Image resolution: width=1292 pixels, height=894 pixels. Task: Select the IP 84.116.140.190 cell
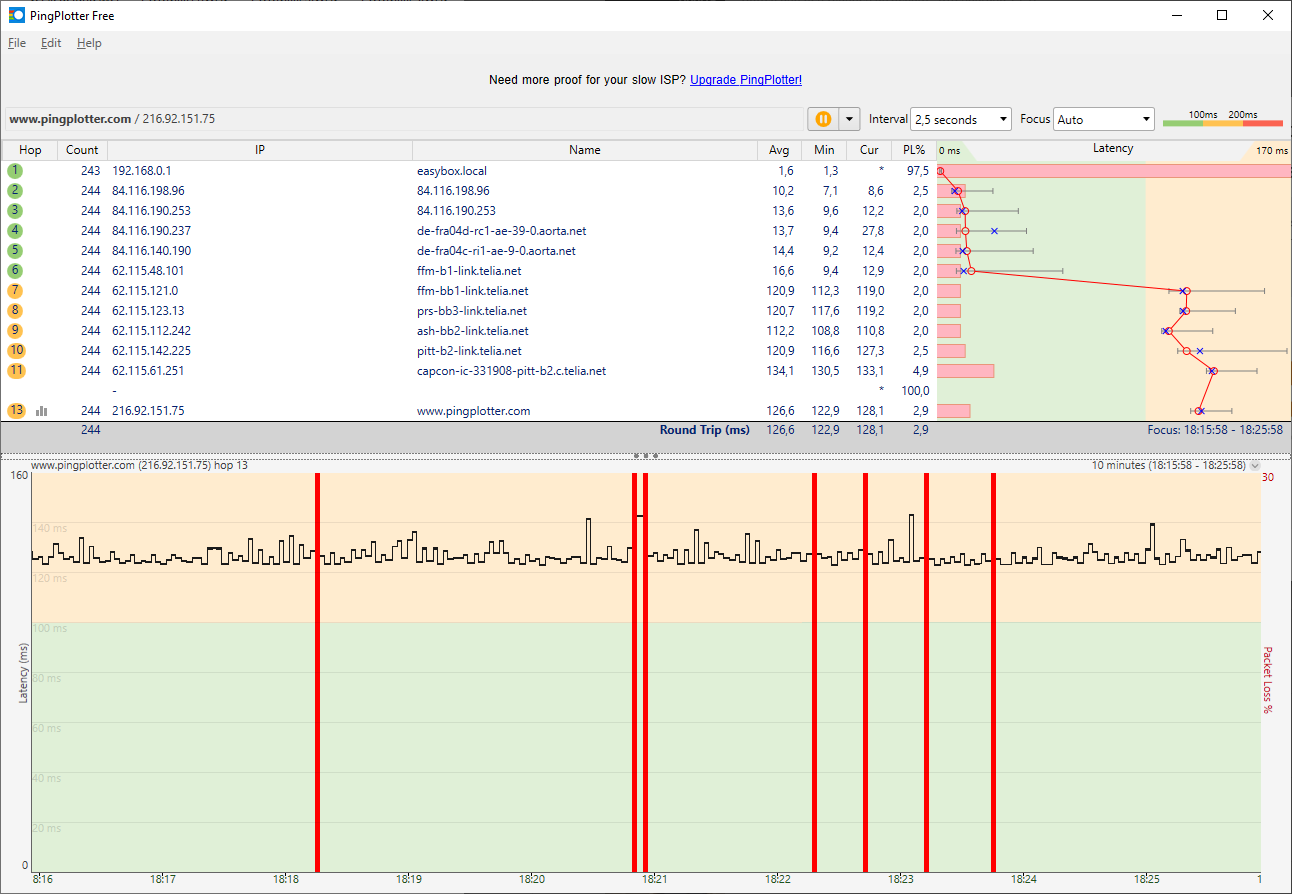click(x=151, y=251)
